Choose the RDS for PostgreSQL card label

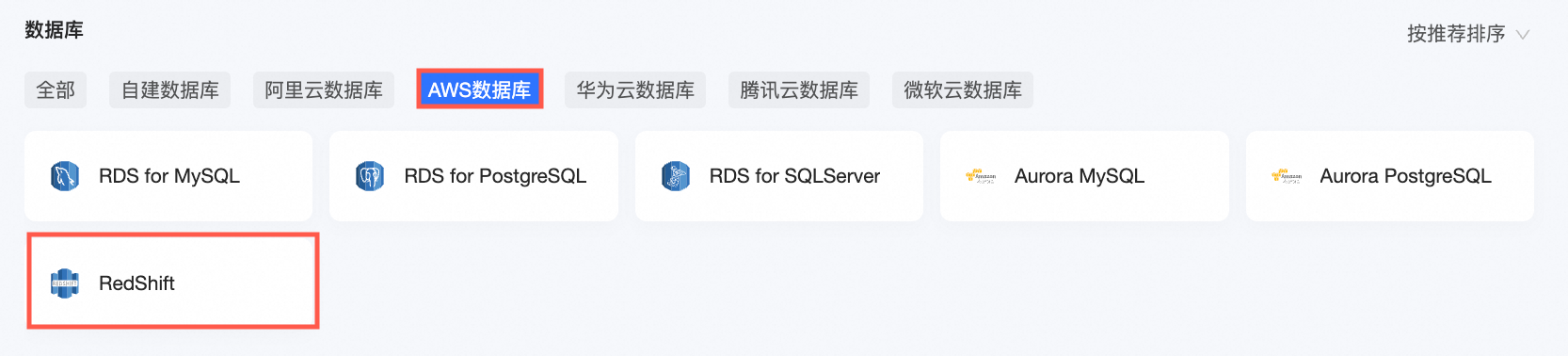tap(495, 176)
